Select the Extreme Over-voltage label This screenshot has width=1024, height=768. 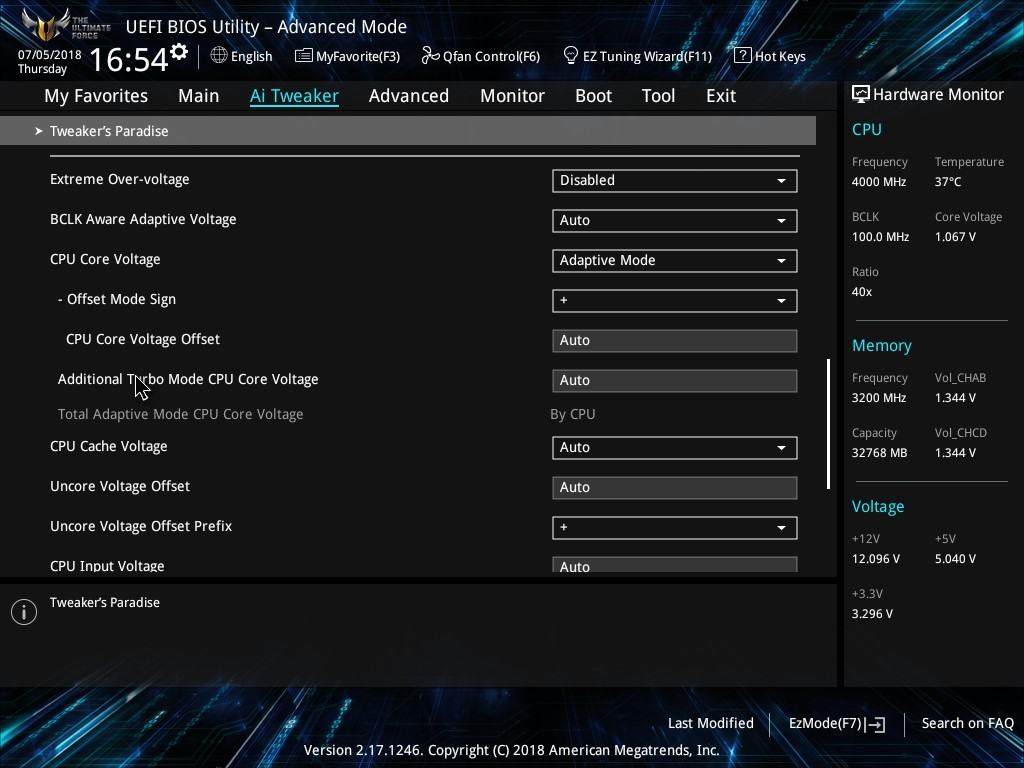(x=120, y=179)
